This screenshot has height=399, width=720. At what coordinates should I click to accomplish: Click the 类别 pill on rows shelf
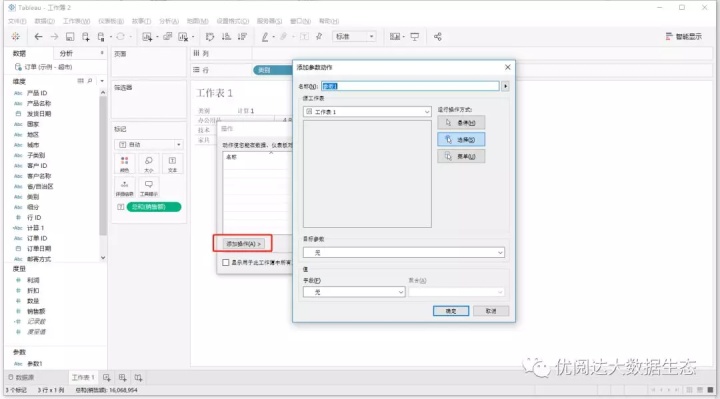tap(273, 70)
